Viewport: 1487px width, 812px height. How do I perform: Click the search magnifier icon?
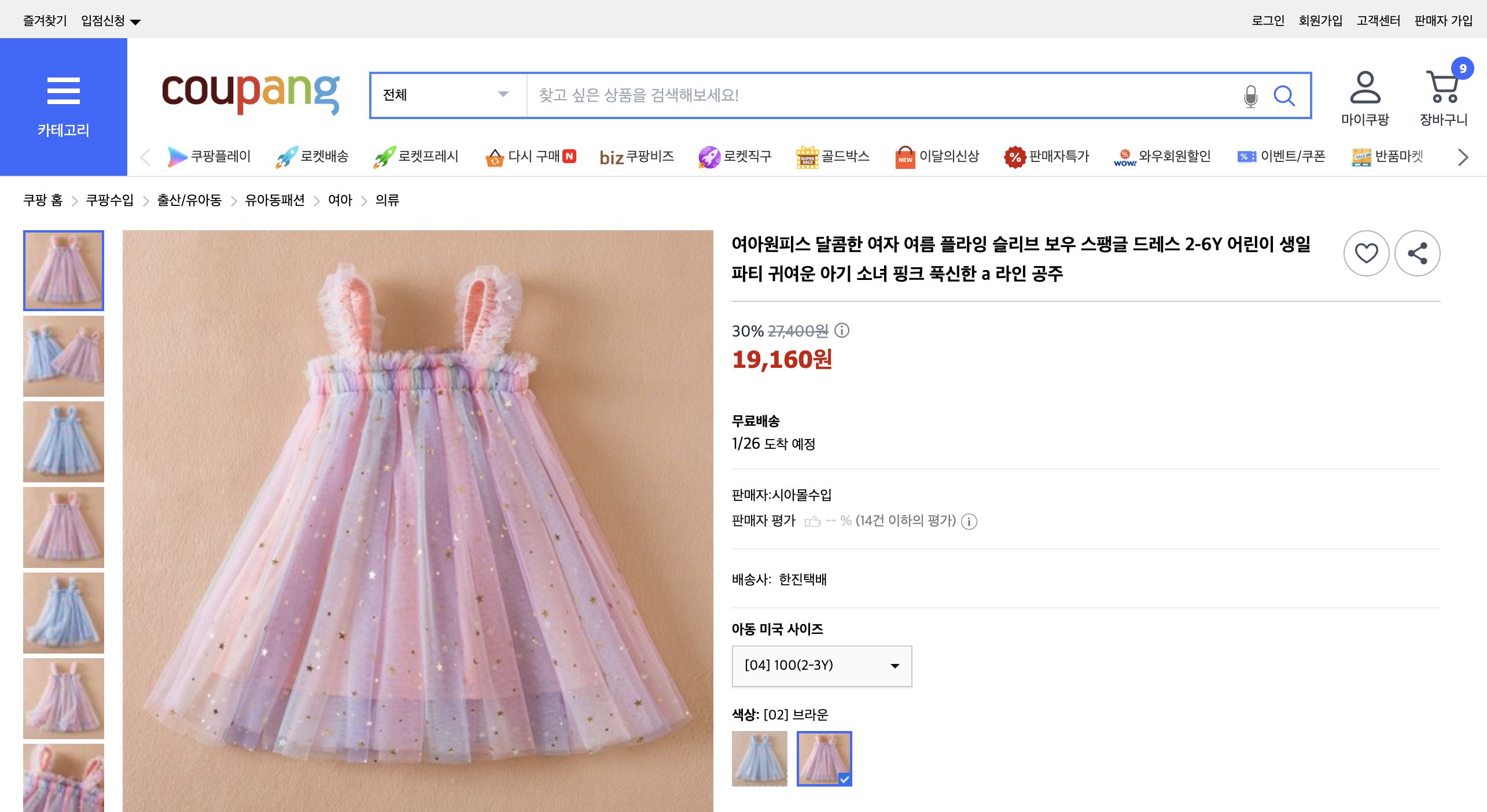click(x=1284, y=96)
